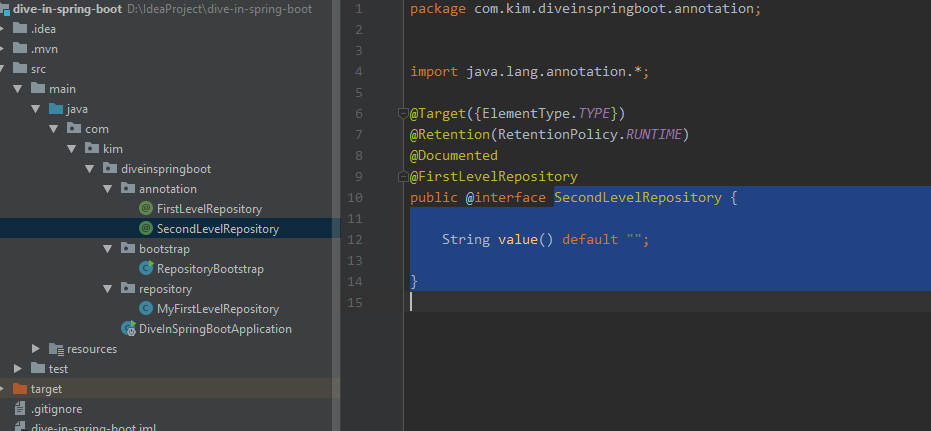Collapse the diveinspringboot package node
The width and height of the screenshot is (931, 431).
tap(90, 169)
